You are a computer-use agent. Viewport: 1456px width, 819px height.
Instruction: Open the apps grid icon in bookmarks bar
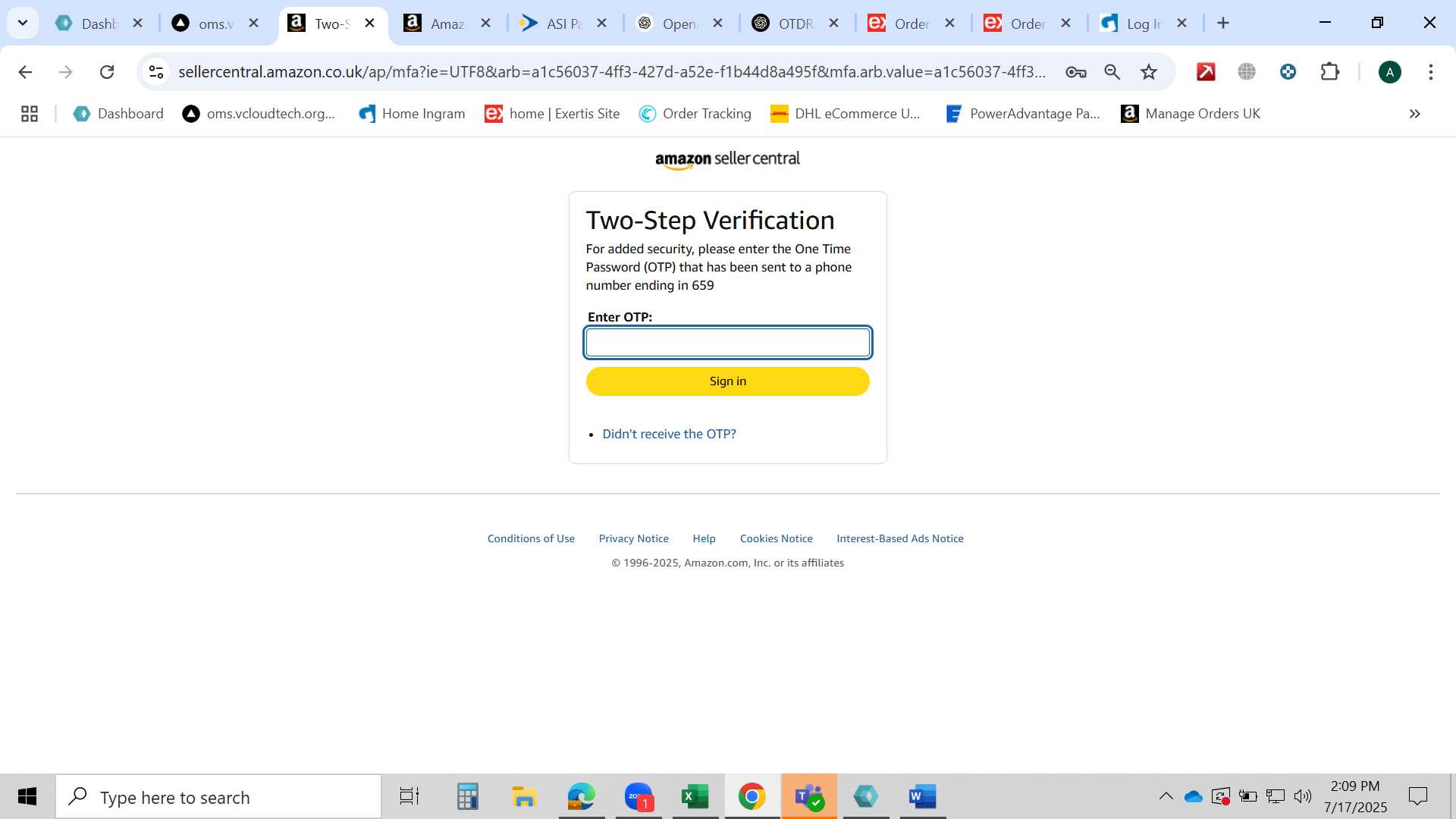click(x=30, y=114)
